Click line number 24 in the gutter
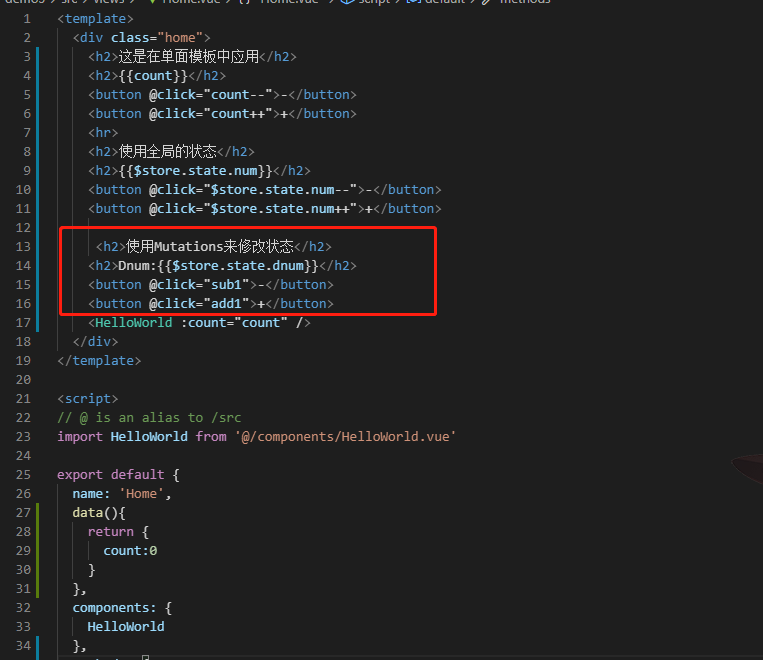 (x=23, y=456)
